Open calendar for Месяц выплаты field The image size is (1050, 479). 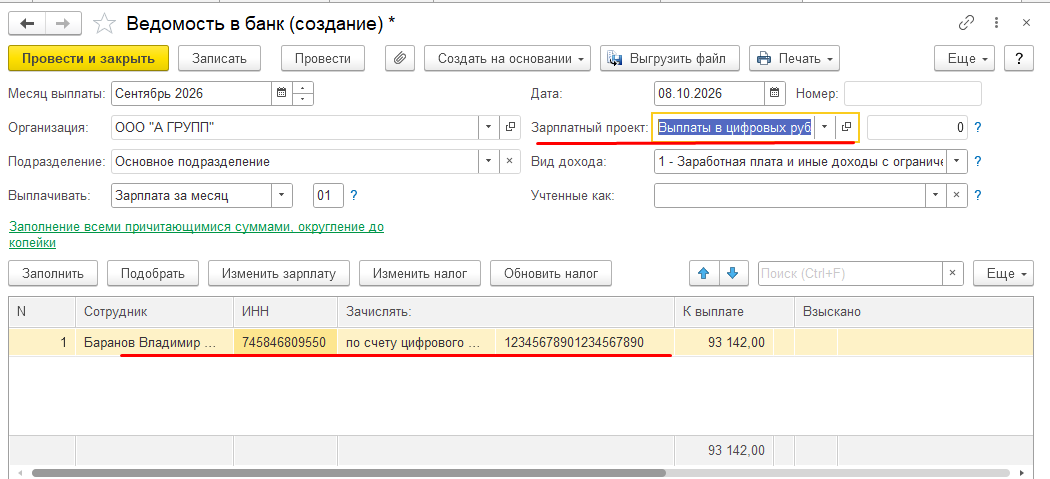[281, 94]
